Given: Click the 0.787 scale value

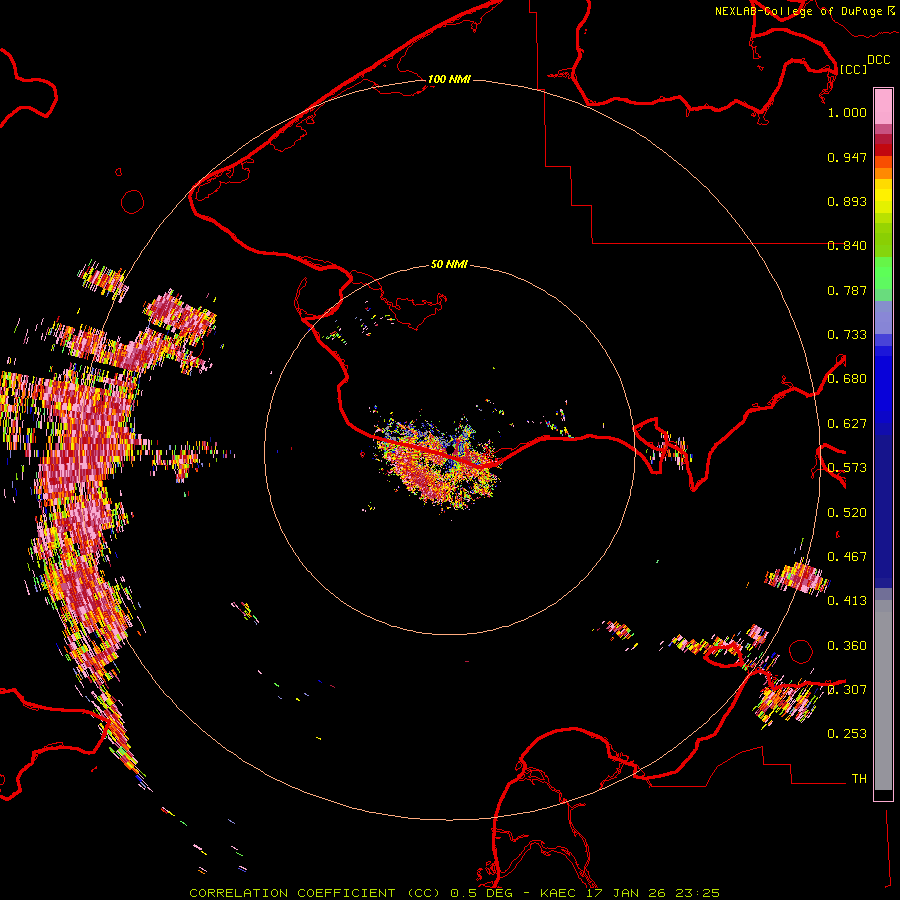Looking at the screenshot, I should pyautogui.click(x=847, y=290).
